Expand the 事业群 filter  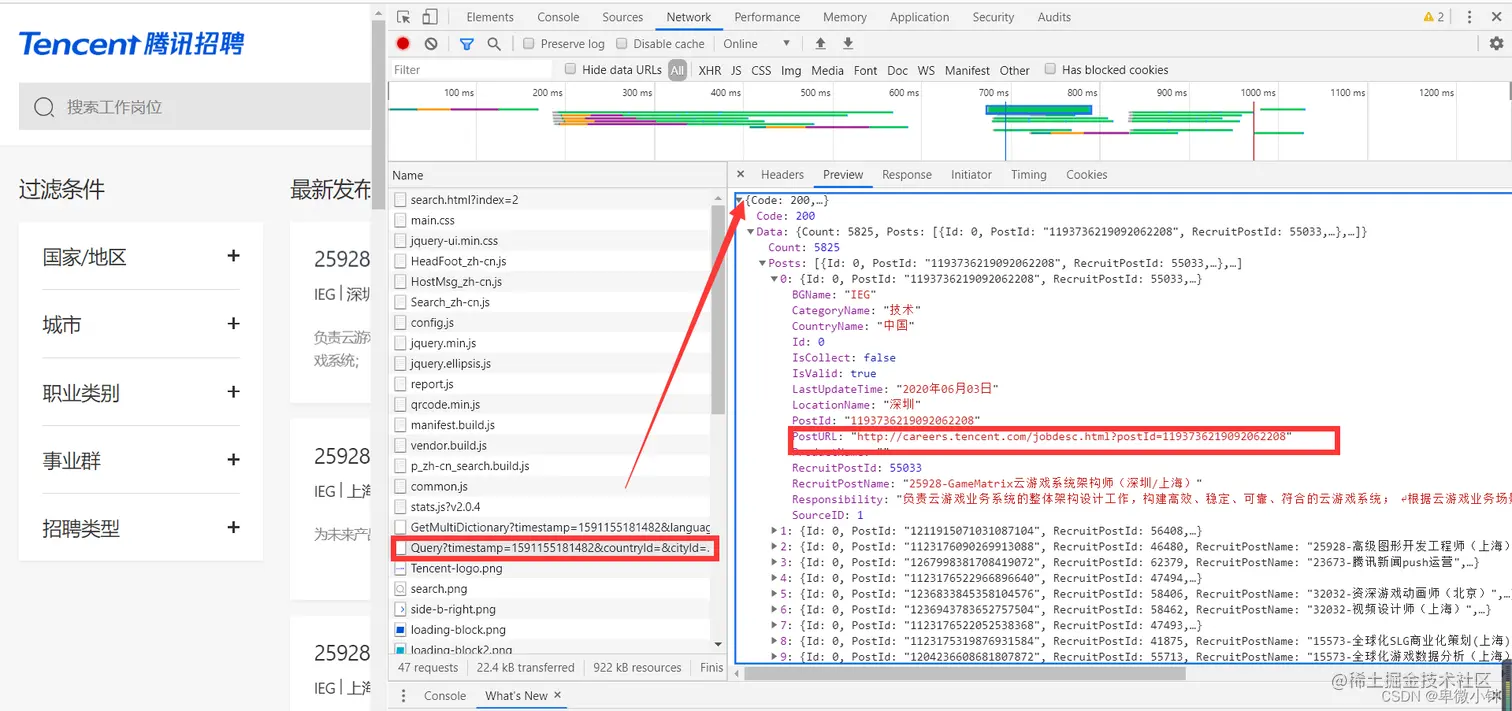[x=233, y=460]
